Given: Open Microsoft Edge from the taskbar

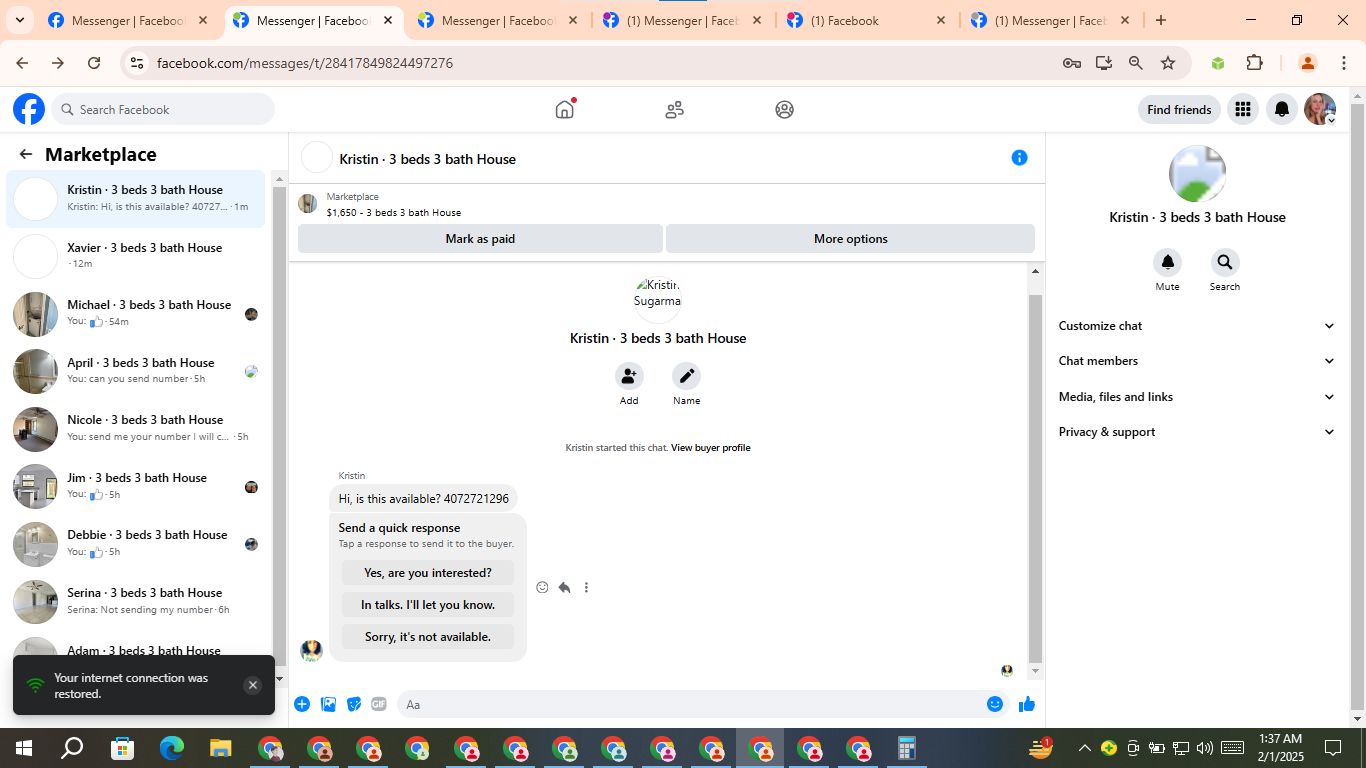Looking at the screenshot, I should (x=172, y=748).
